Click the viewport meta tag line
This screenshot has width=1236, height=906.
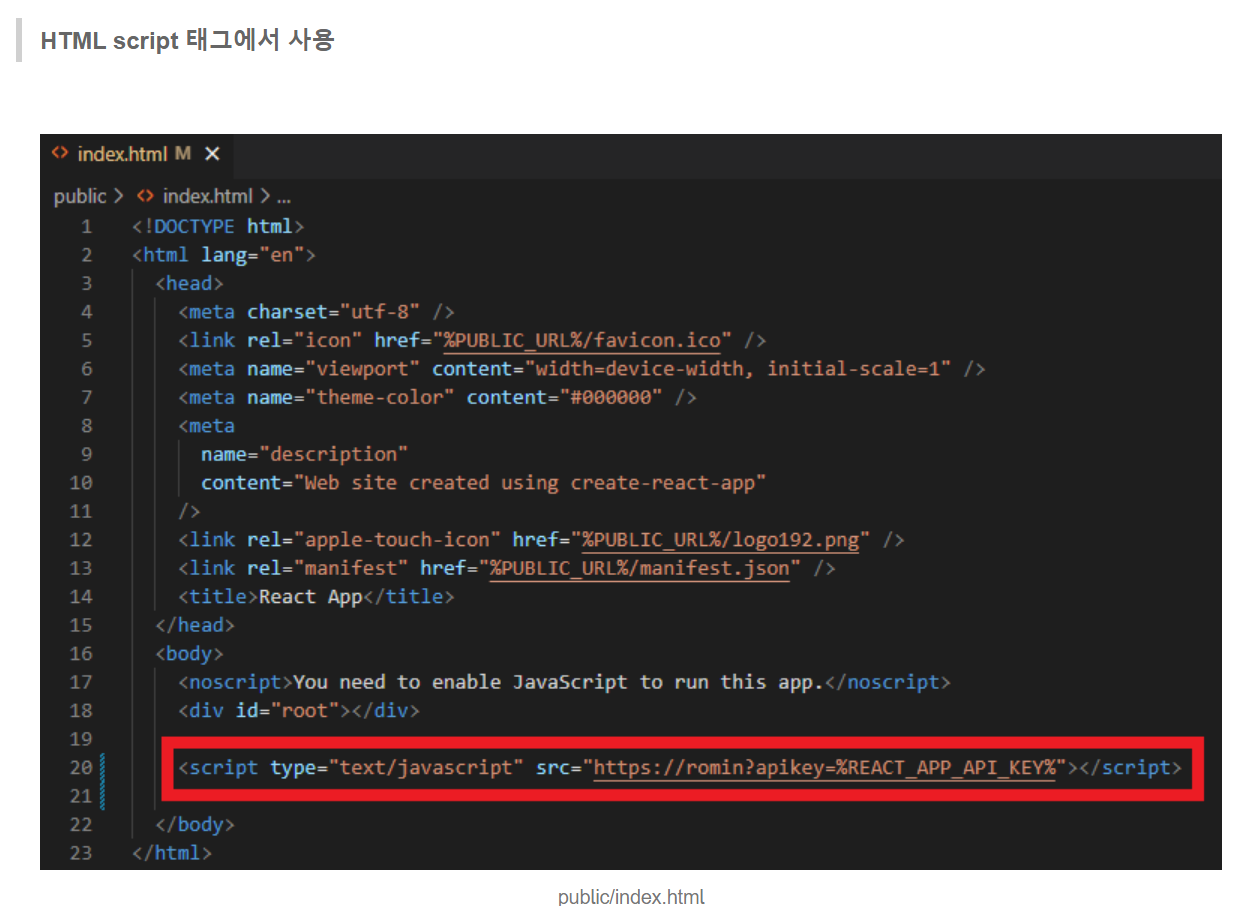tap(582, 369)
